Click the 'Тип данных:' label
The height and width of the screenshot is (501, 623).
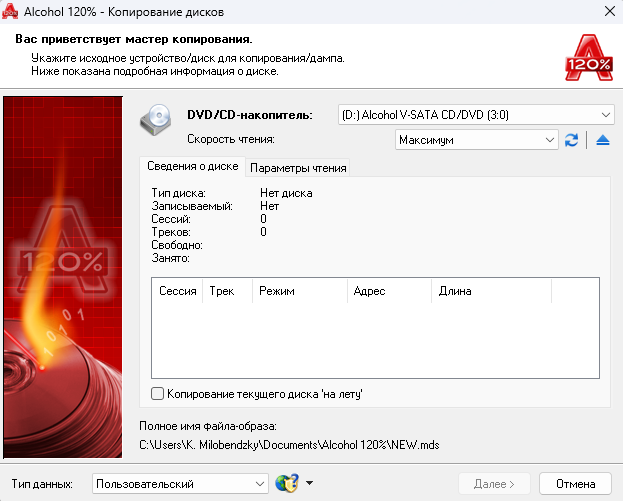click(42, 484)
